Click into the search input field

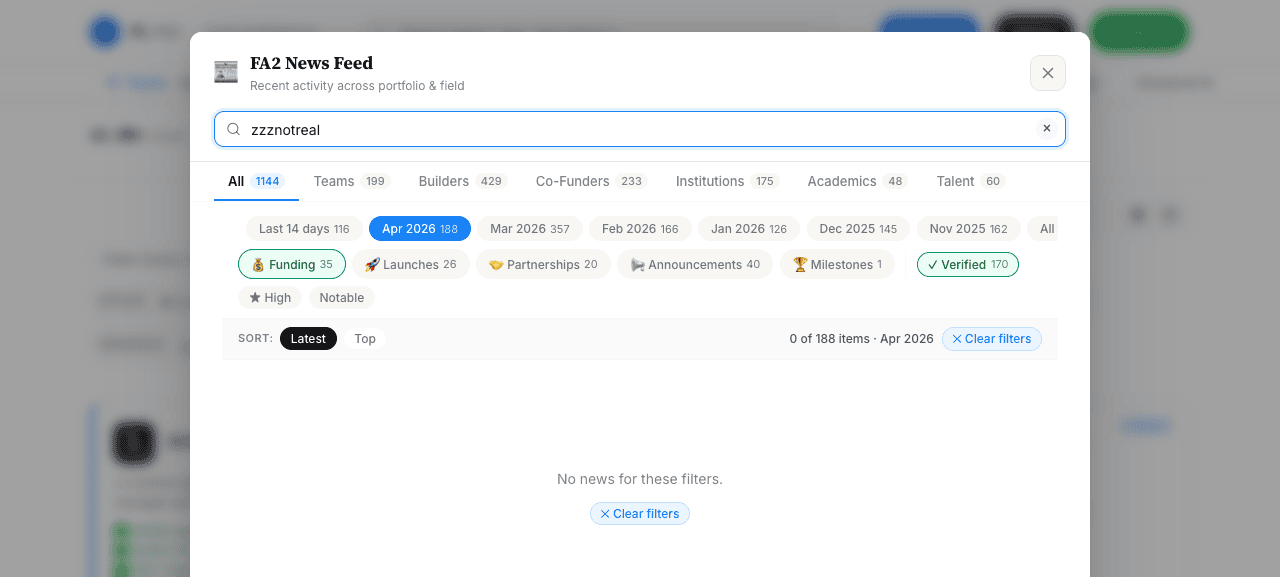[640, 129]
